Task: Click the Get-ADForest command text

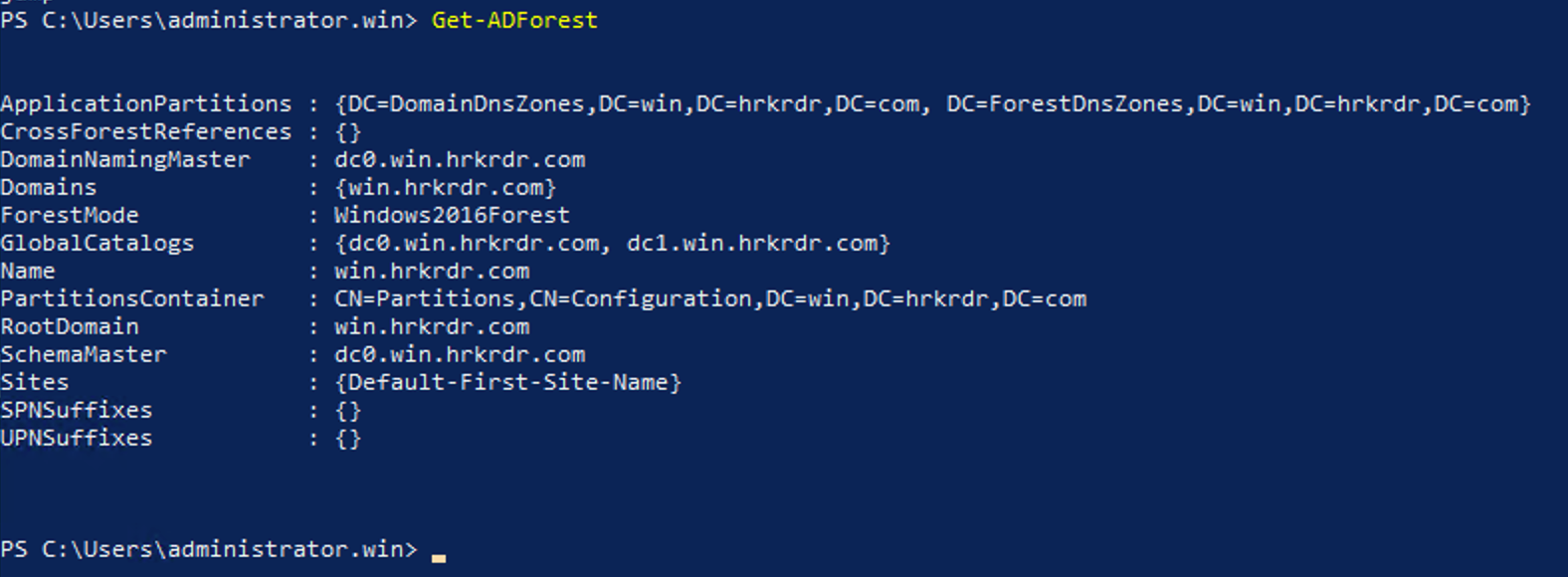Action: [514, 20]
